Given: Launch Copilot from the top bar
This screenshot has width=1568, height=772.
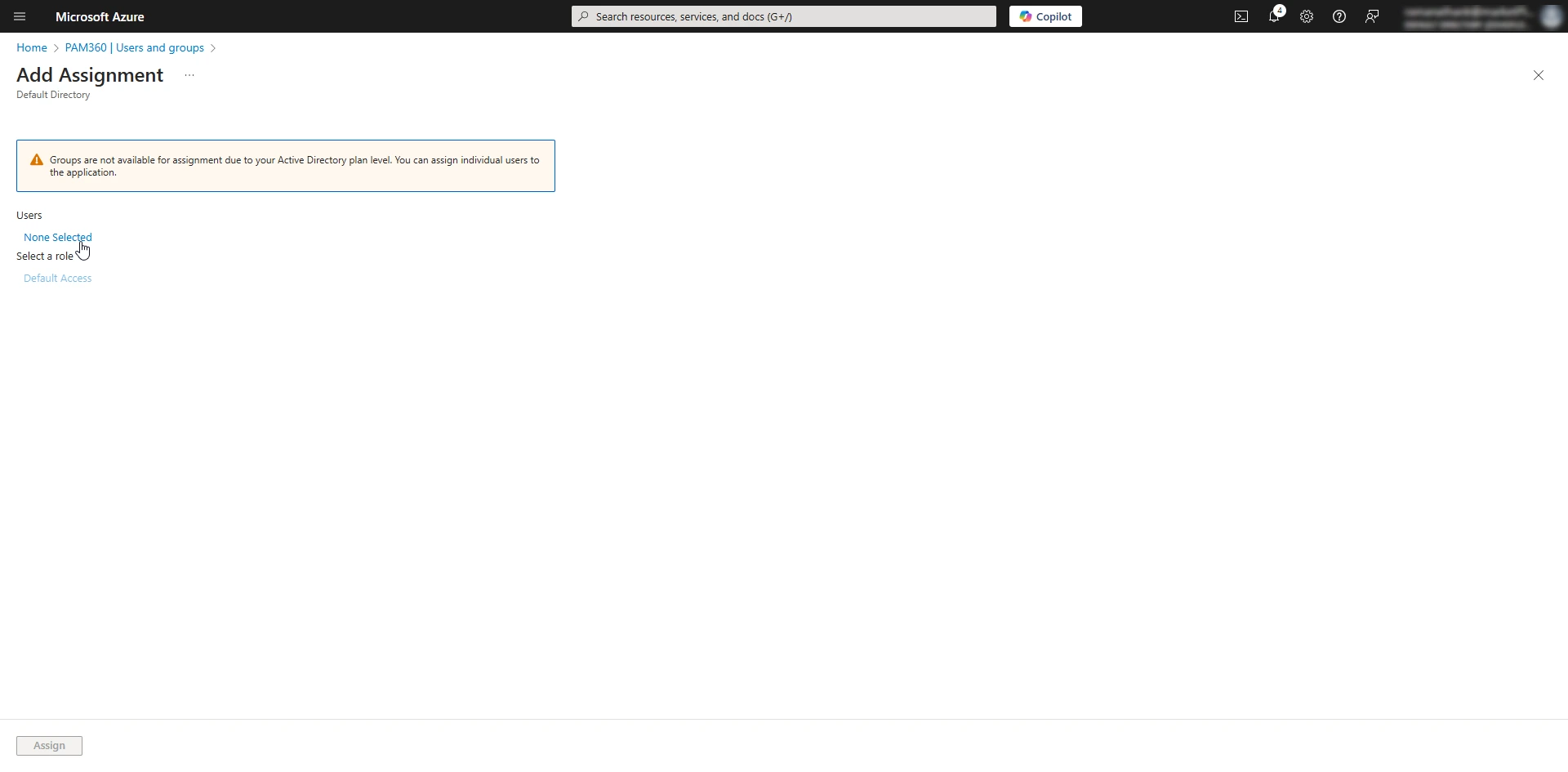Looking at the screenshot, I should (1045, 16).
